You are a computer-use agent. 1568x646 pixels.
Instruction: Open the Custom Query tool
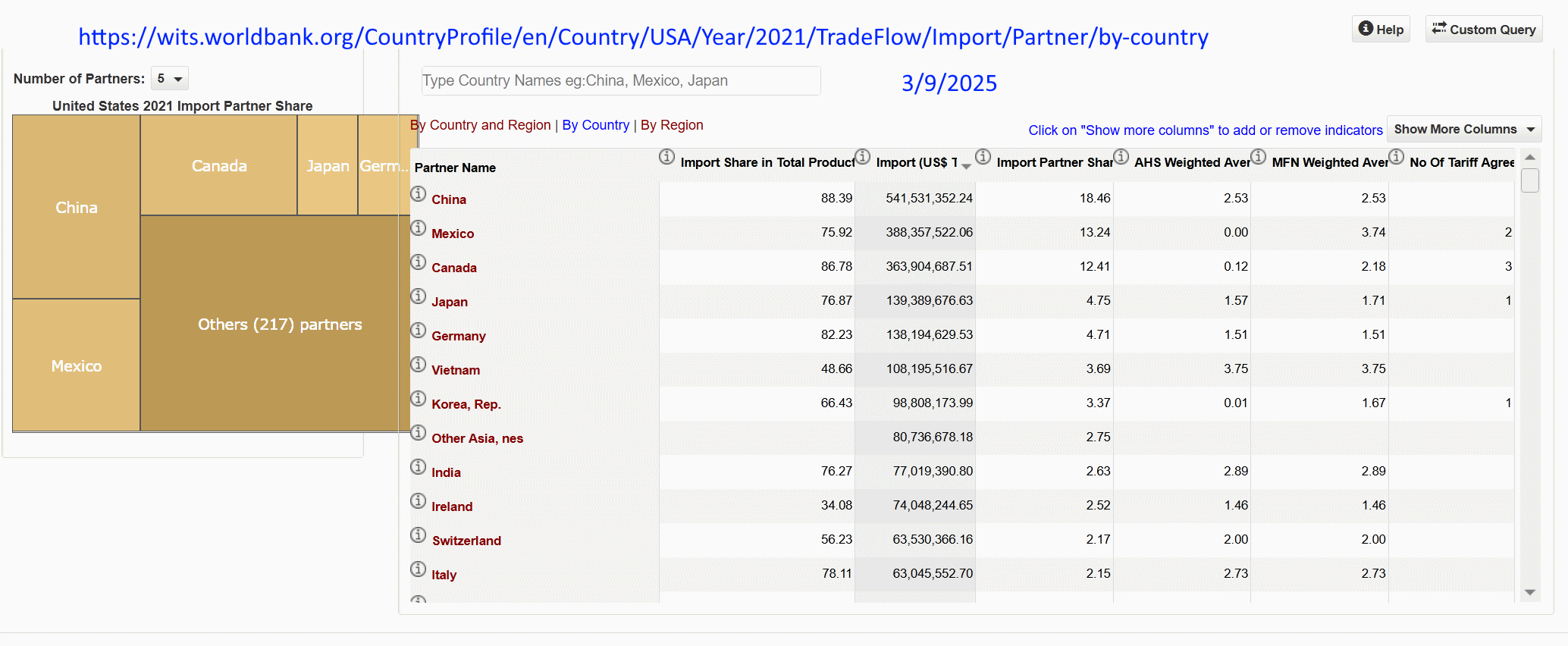click(1484, 29)
